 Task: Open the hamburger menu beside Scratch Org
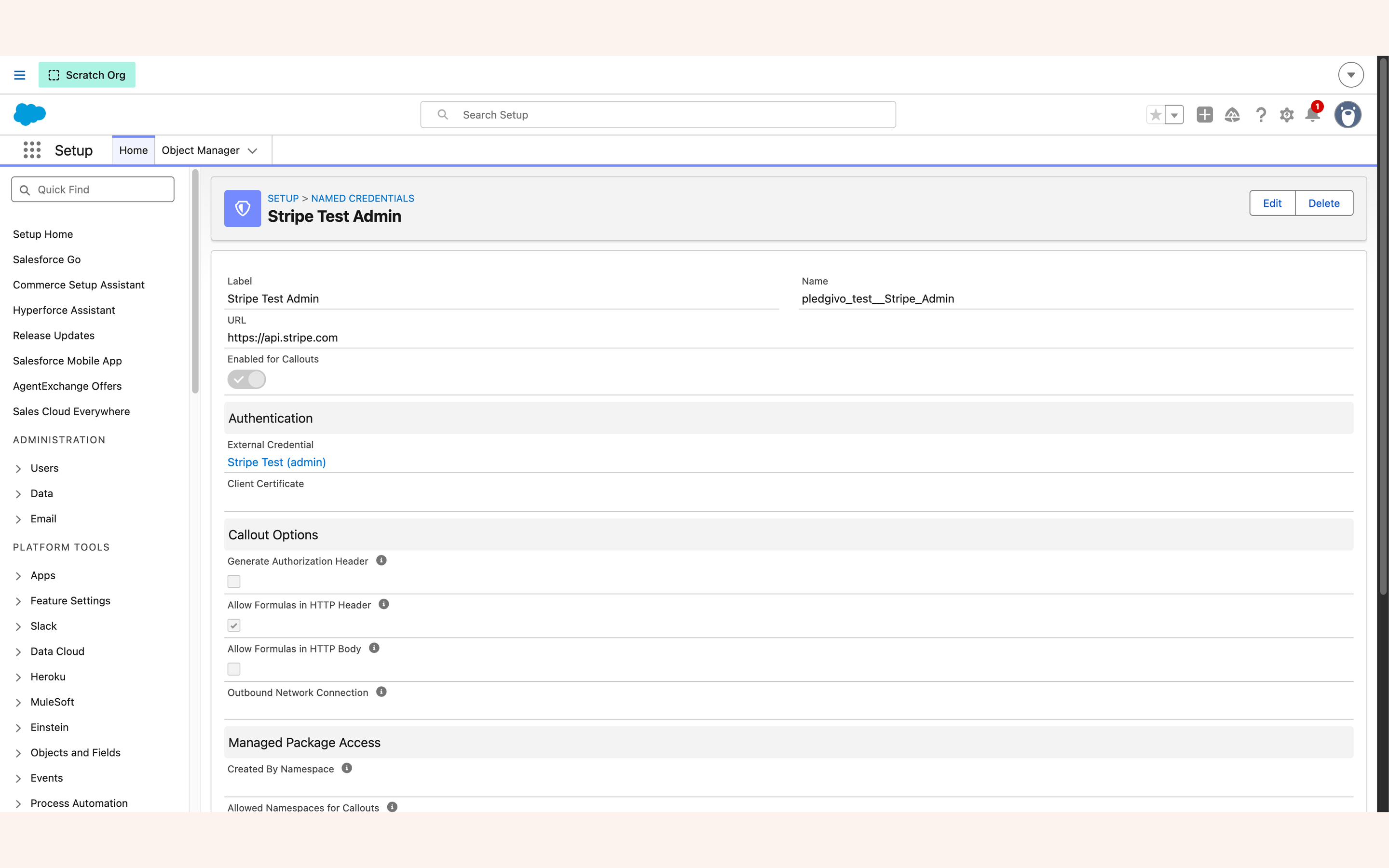(x=19, y=75)
